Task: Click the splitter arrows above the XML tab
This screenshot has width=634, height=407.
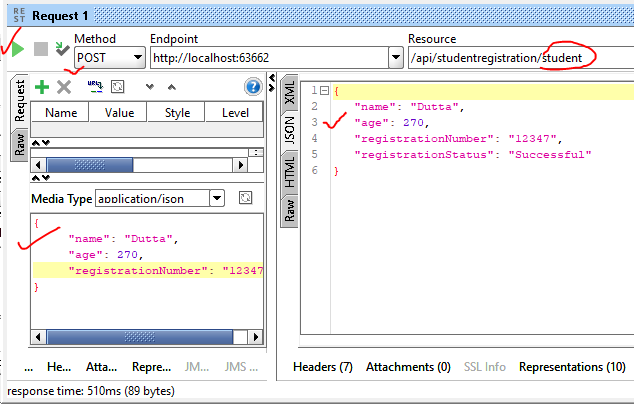Action: click(x=272, y=82)
